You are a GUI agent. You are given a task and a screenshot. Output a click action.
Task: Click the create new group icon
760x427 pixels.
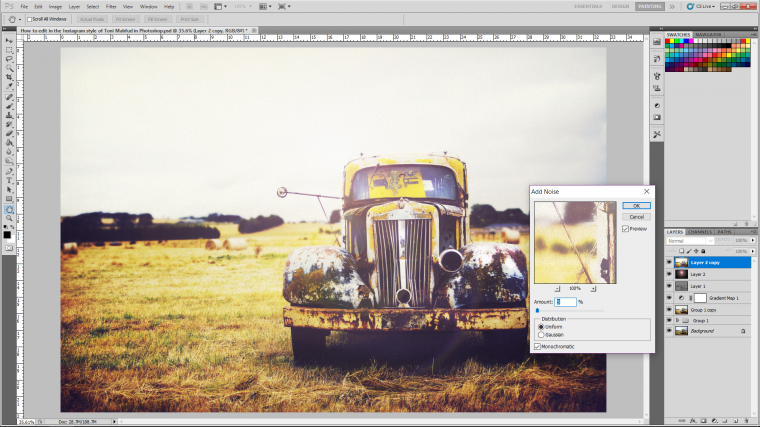click(725, 421)
